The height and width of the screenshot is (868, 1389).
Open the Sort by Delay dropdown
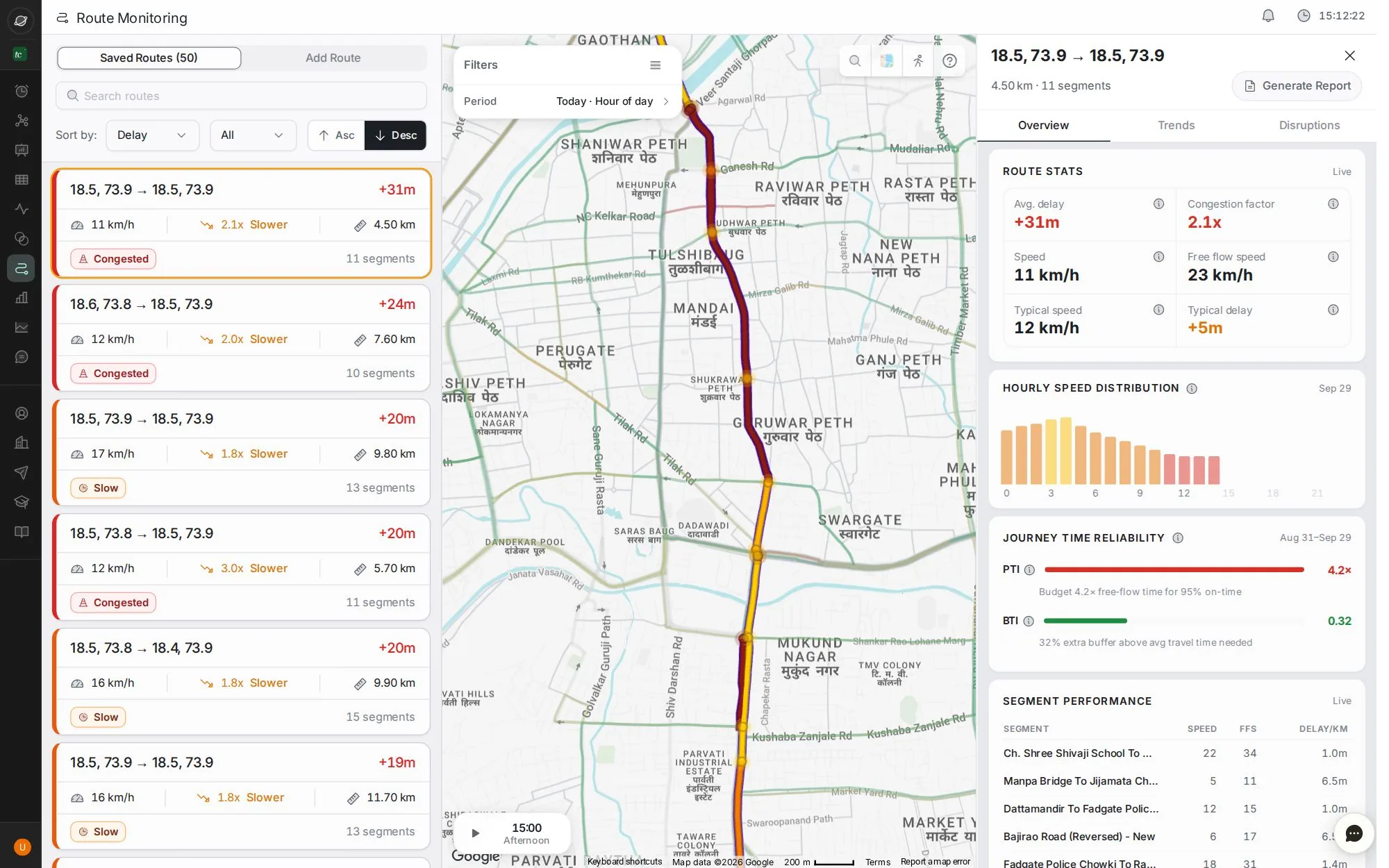(152, 135)
